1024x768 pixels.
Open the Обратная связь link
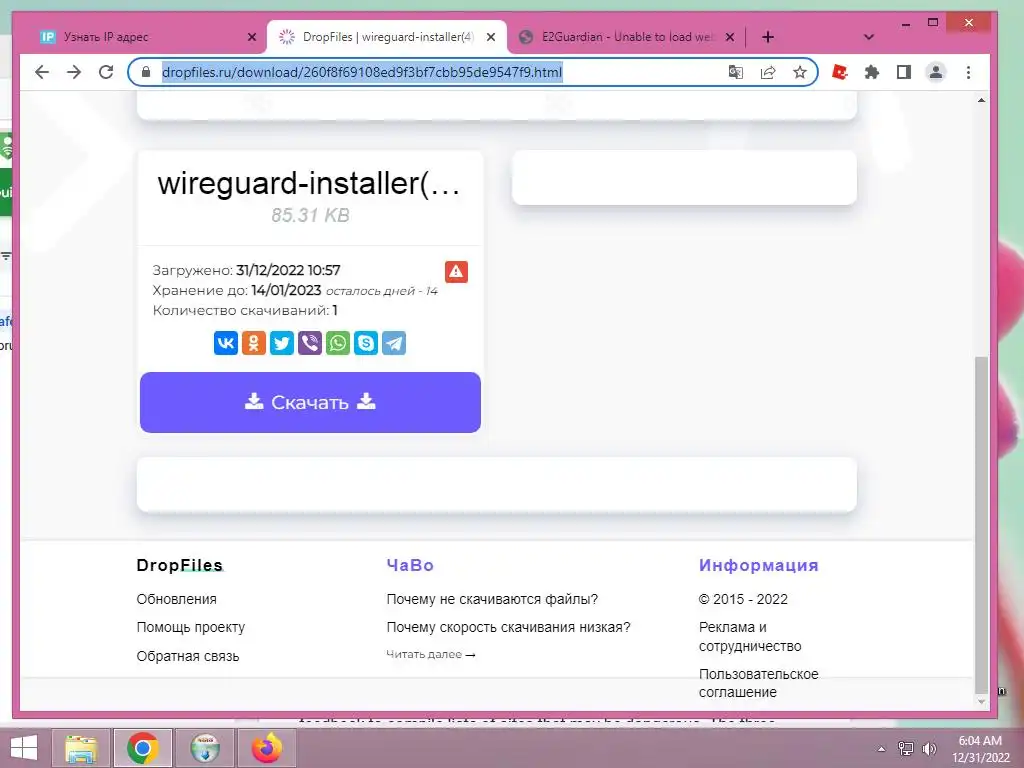[188, 656]
